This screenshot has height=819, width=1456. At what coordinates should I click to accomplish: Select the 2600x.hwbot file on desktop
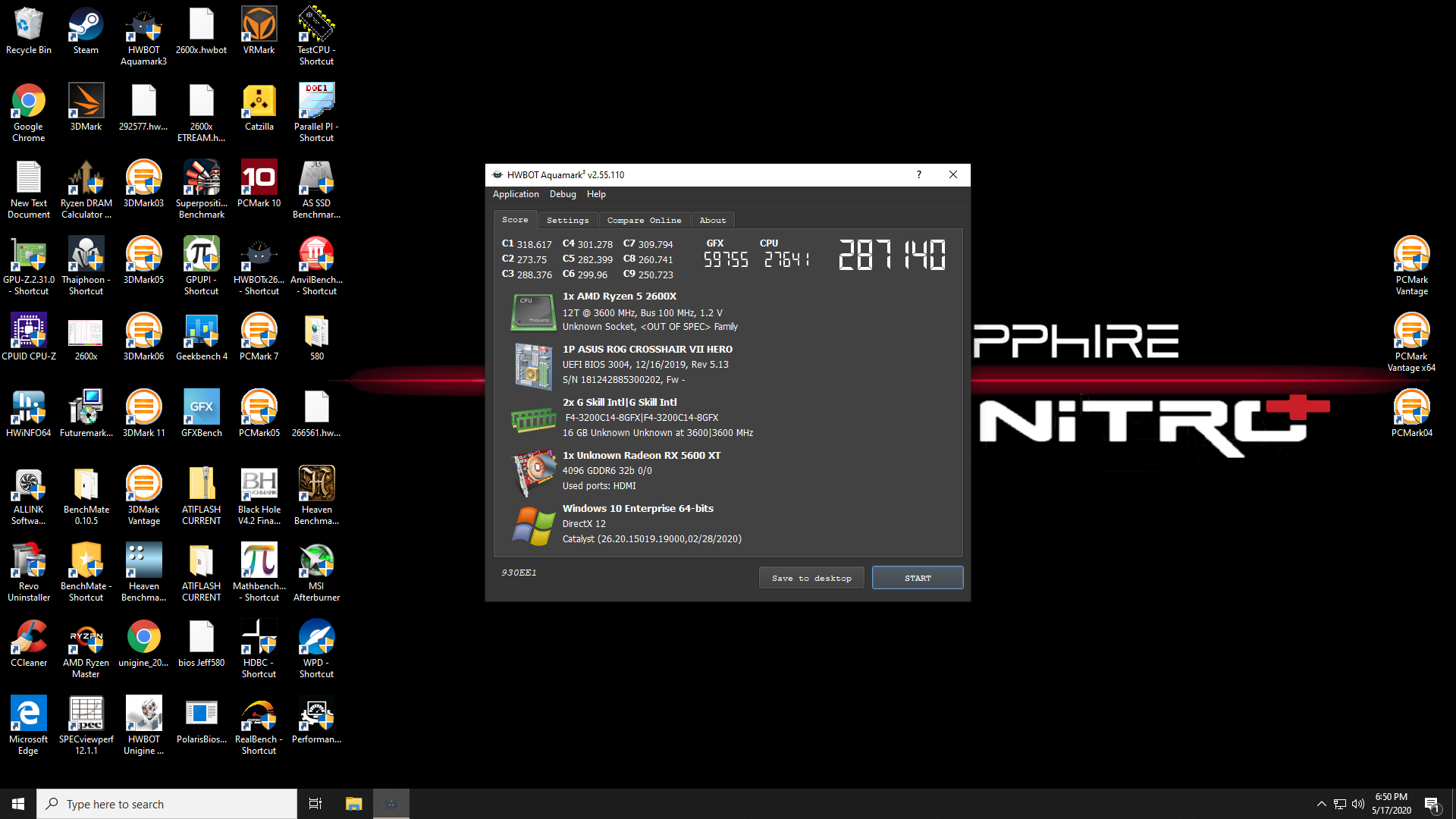point(202,32)
